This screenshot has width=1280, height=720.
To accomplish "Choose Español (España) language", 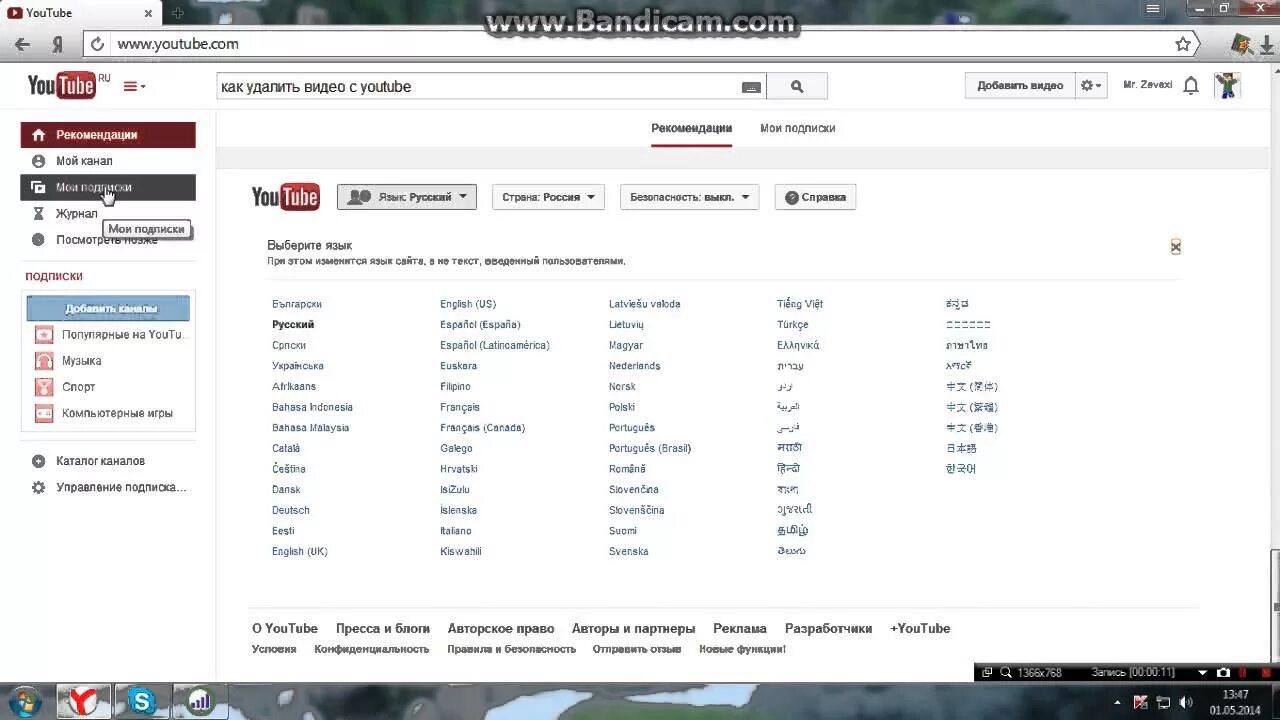I will [480, 325].
